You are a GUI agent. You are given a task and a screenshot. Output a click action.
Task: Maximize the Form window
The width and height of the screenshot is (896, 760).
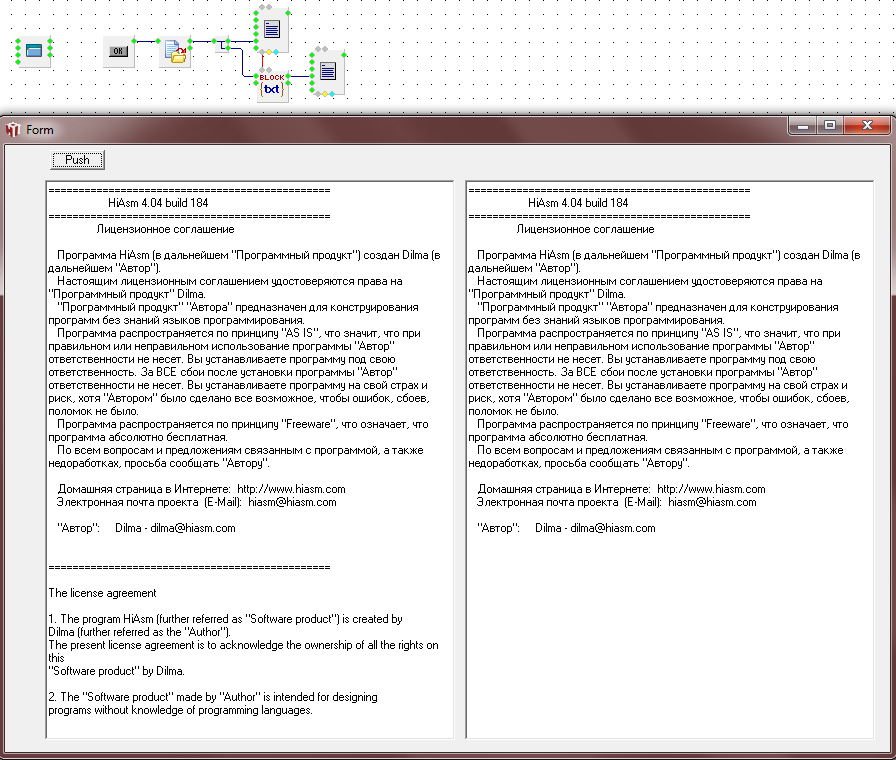(830, 125)
